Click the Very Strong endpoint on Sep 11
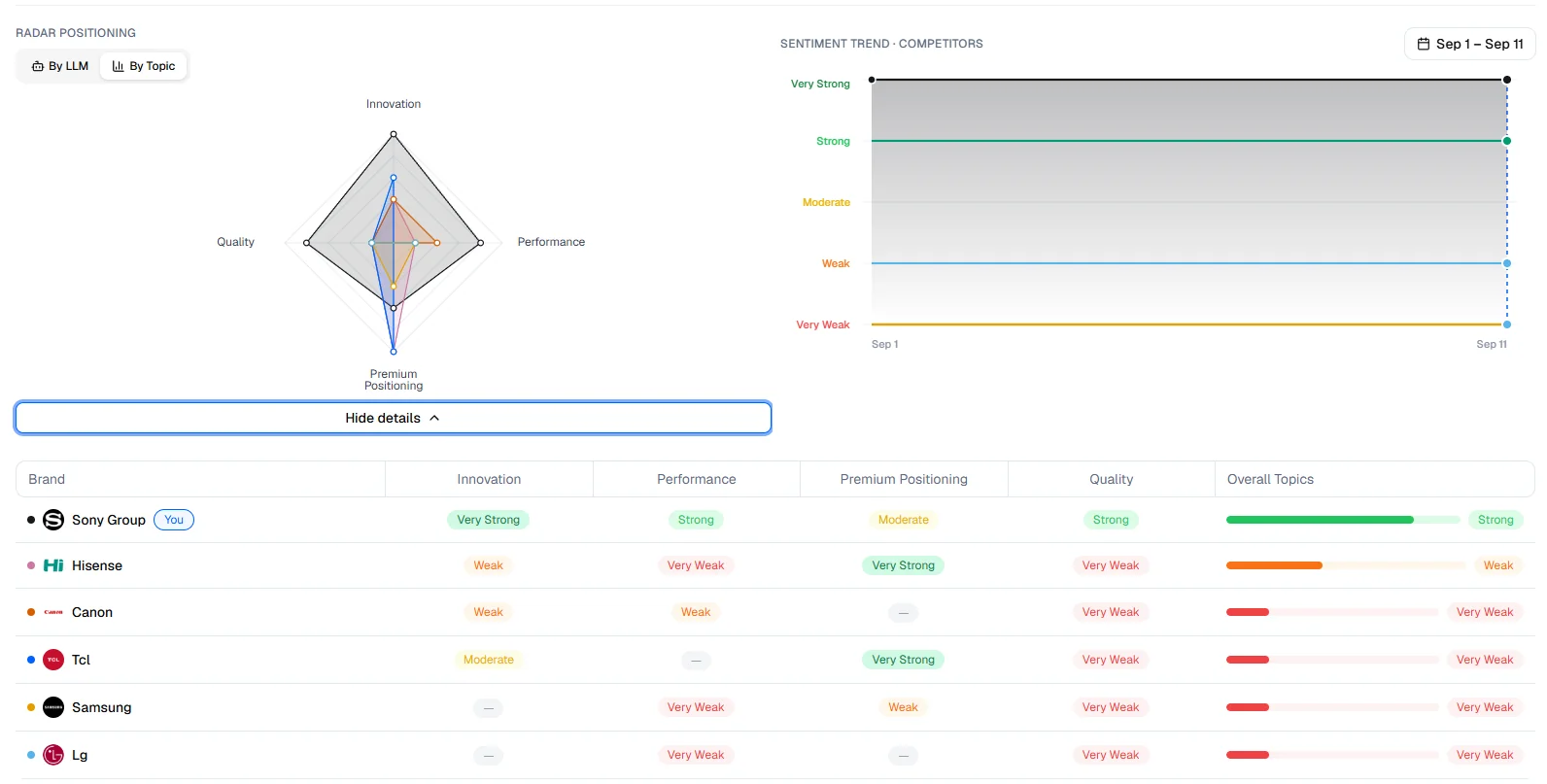This screenshot has width=1547, height=784. tap(1507, 80)
